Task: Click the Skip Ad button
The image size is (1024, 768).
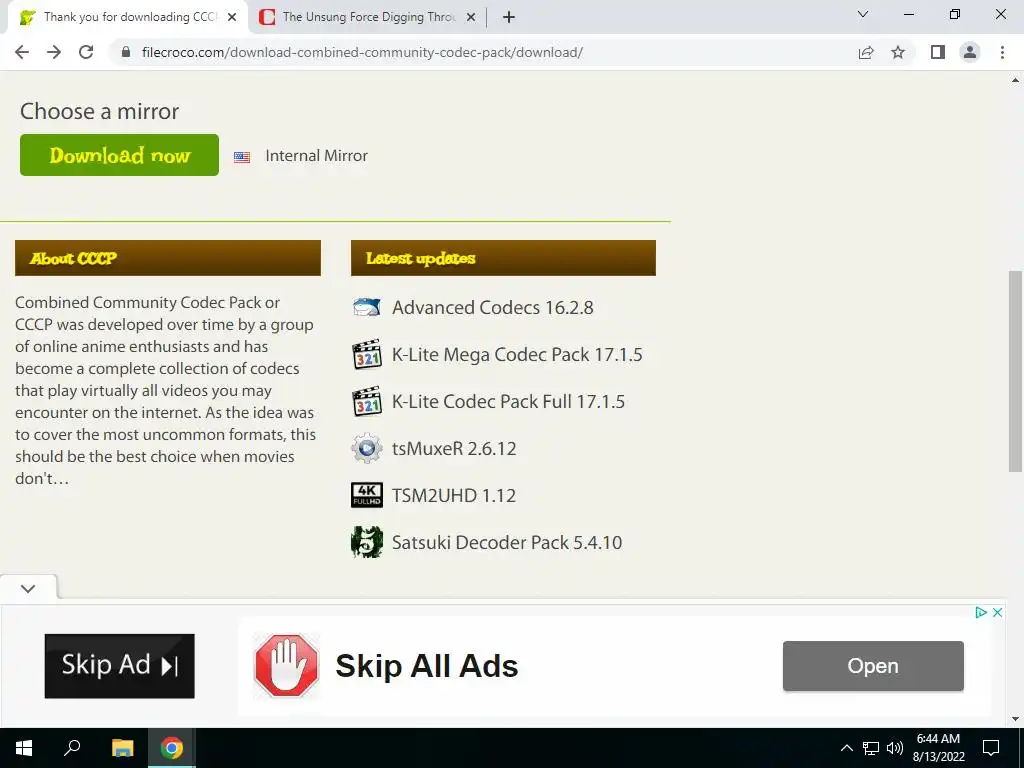Action: click(120, 665)
